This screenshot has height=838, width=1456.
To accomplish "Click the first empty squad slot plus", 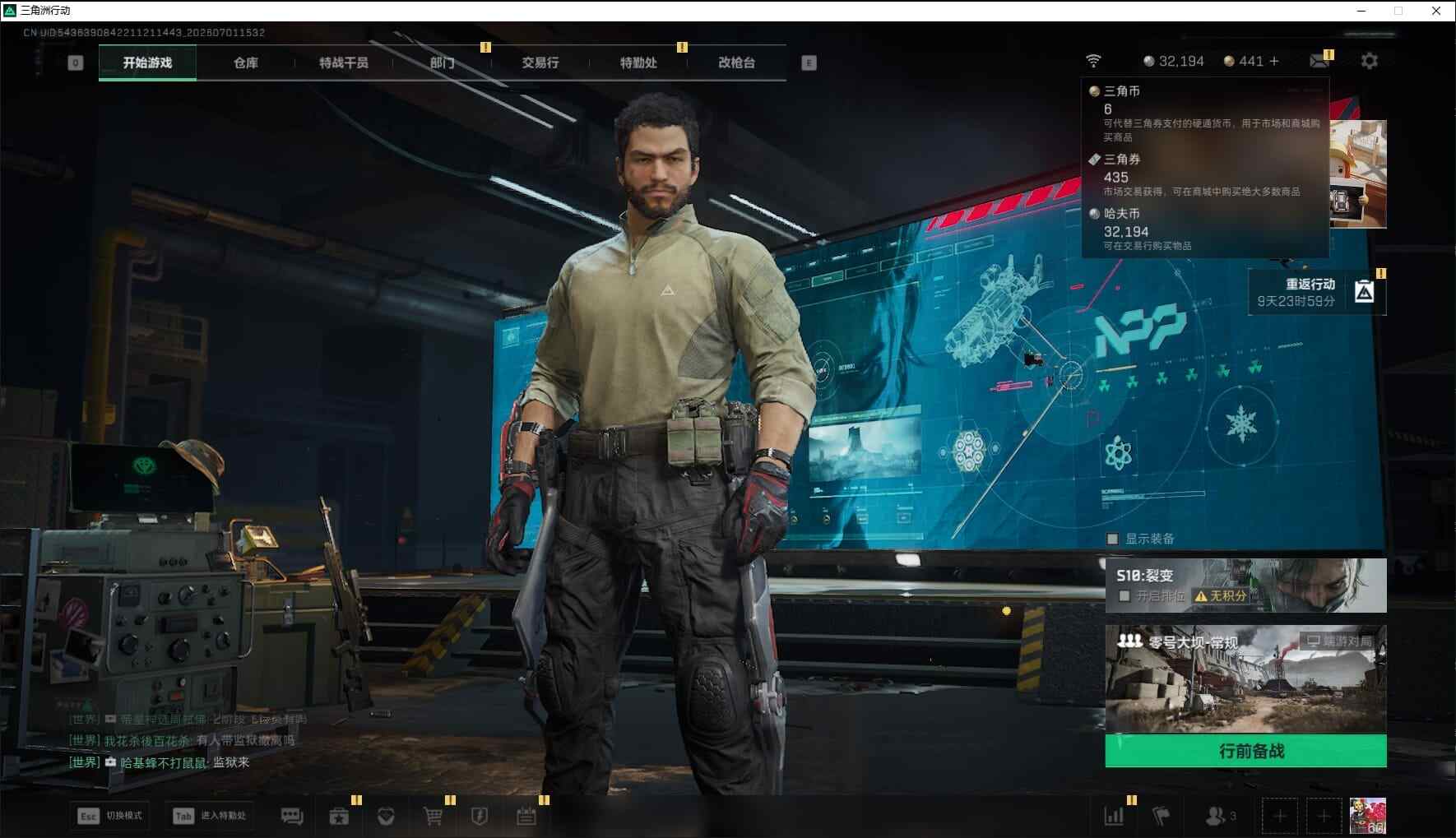I will point(1279,816).
